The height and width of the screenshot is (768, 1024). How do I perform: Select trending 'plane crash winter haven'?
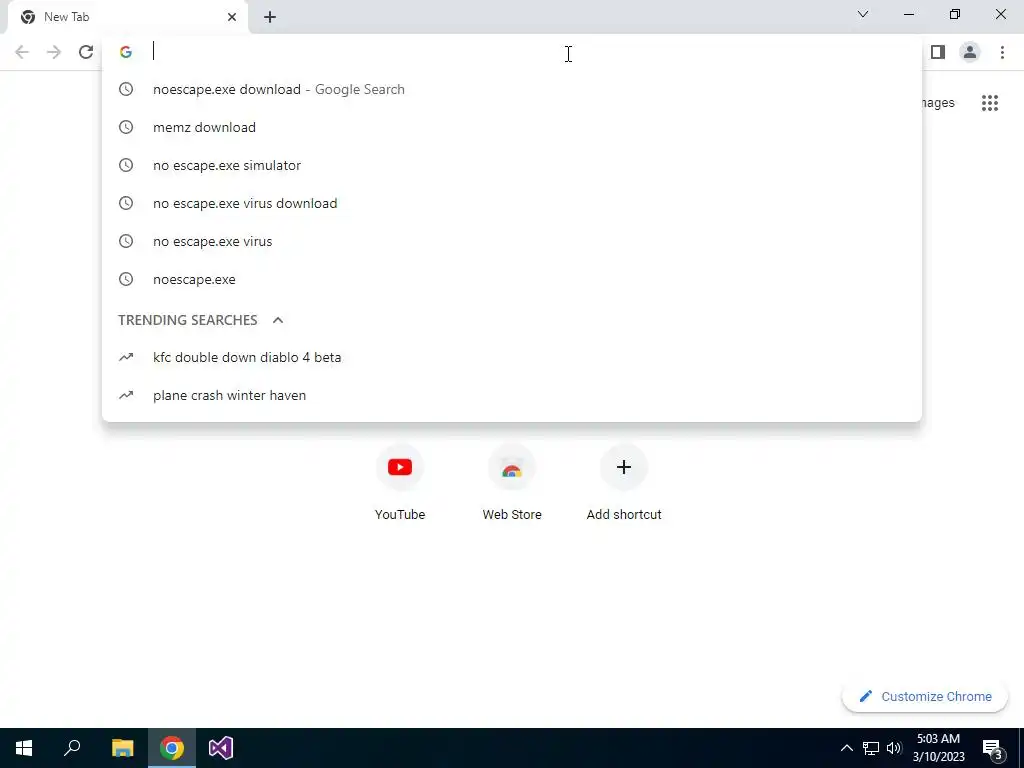[x=512, y=395]
